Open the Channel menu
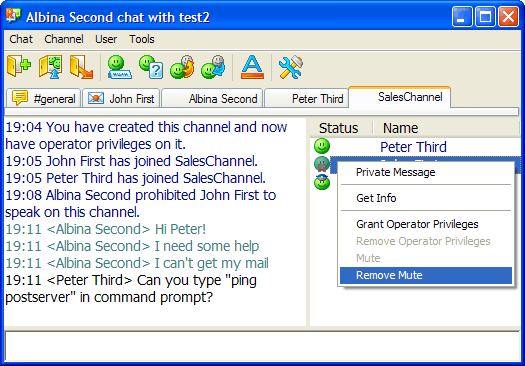Image resolution: width=525 pixels, height=366 pixels. click(x=64, y=39)
